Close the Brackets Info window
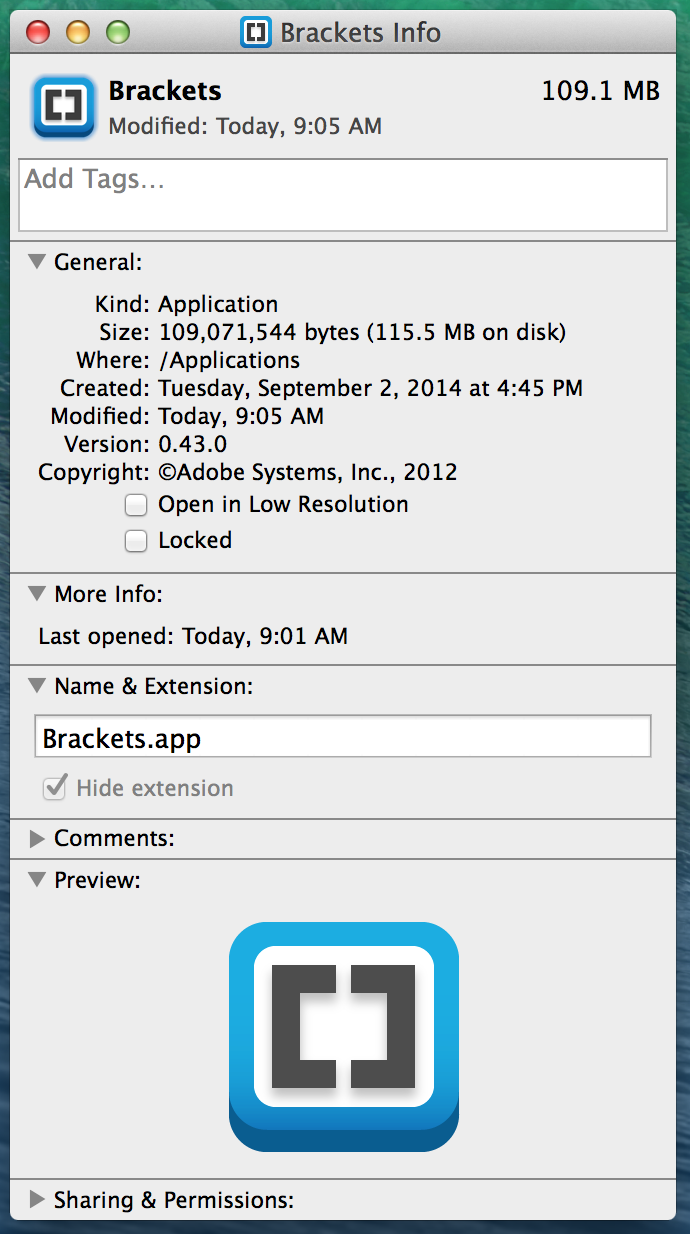This screenshot has width=690, height=1234. point(37,32)
